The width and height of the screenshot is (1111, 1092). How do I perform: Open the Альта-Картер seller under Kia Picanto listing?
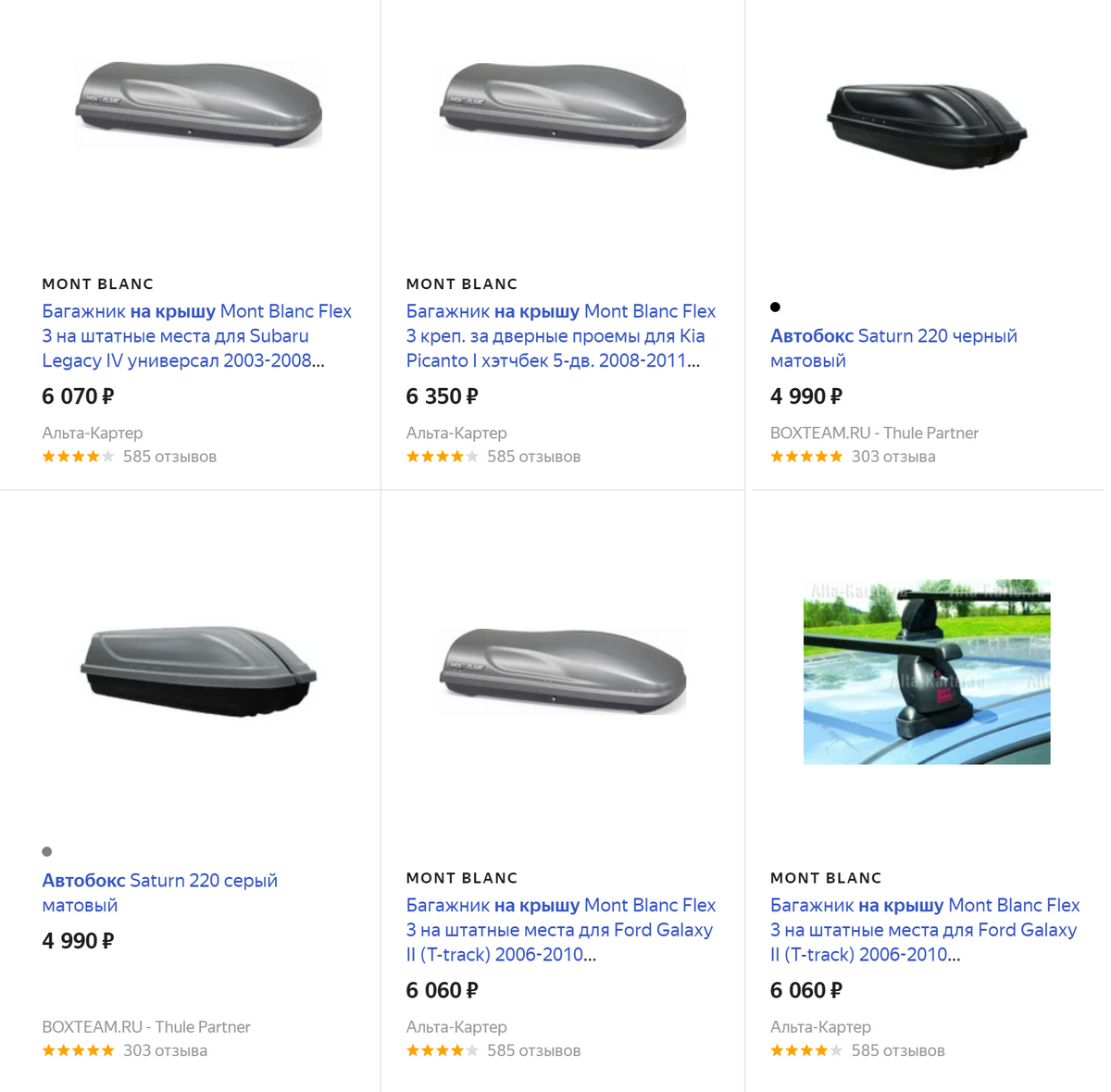[456, 433]
